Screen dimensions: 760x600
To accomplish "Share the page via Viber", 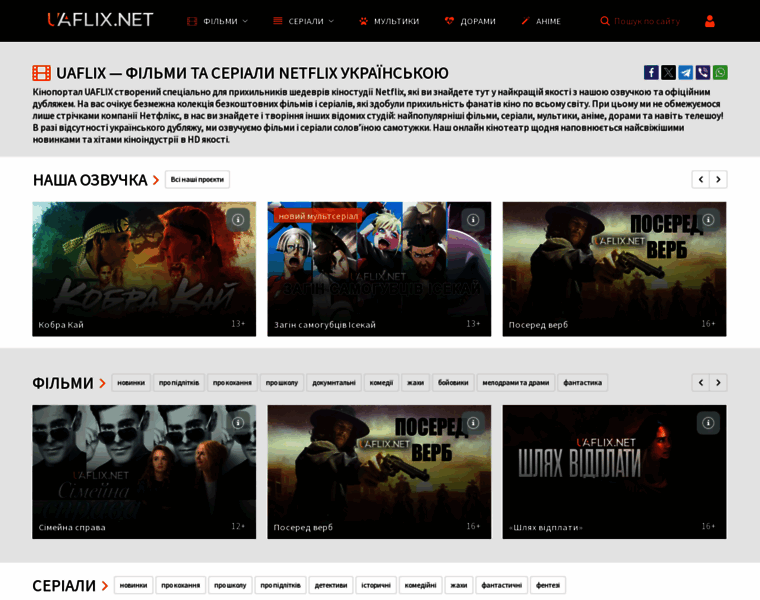I will [x=703, y=73].
